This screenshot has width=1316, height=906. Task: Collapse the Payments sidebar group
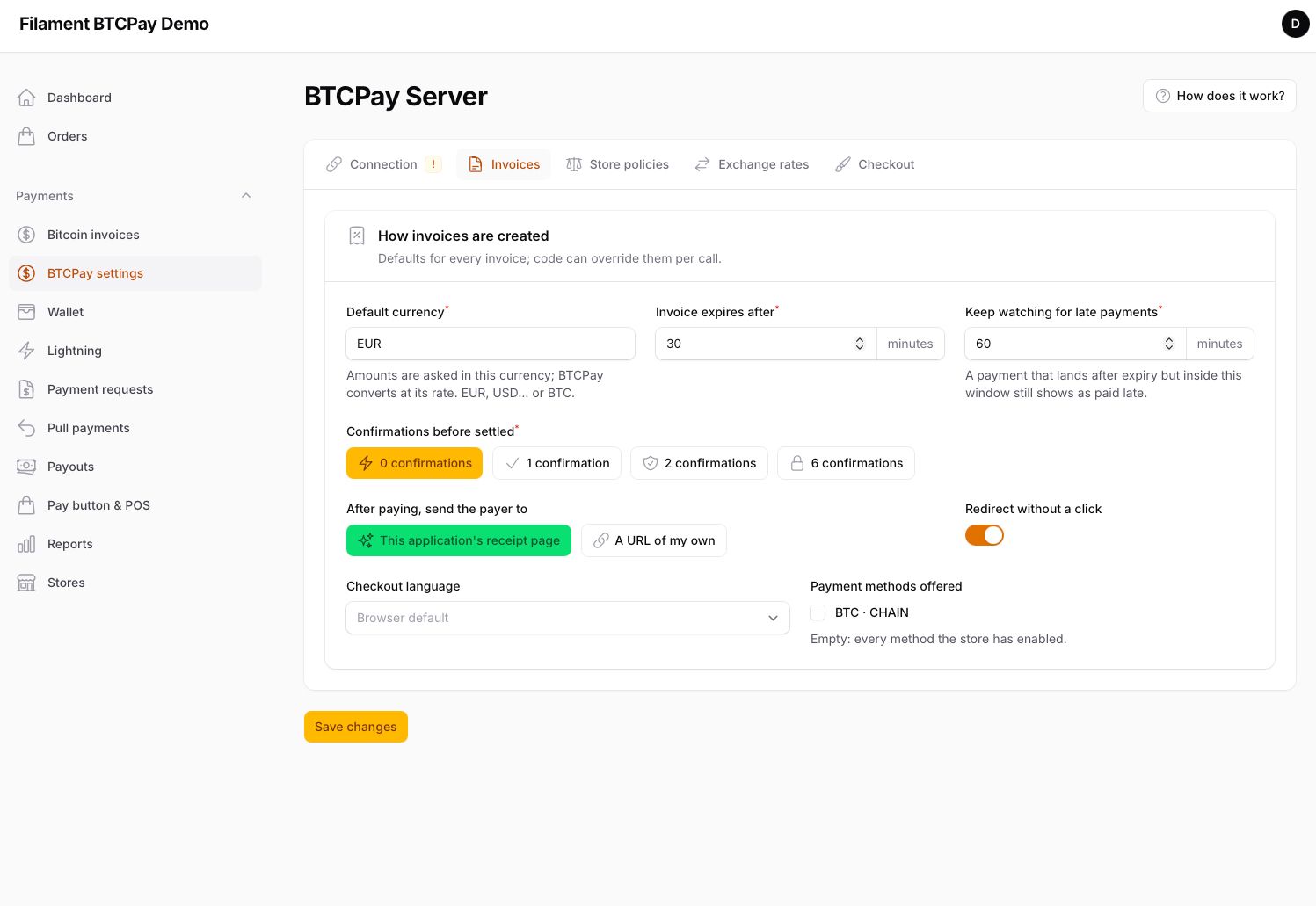pos(246,196)
